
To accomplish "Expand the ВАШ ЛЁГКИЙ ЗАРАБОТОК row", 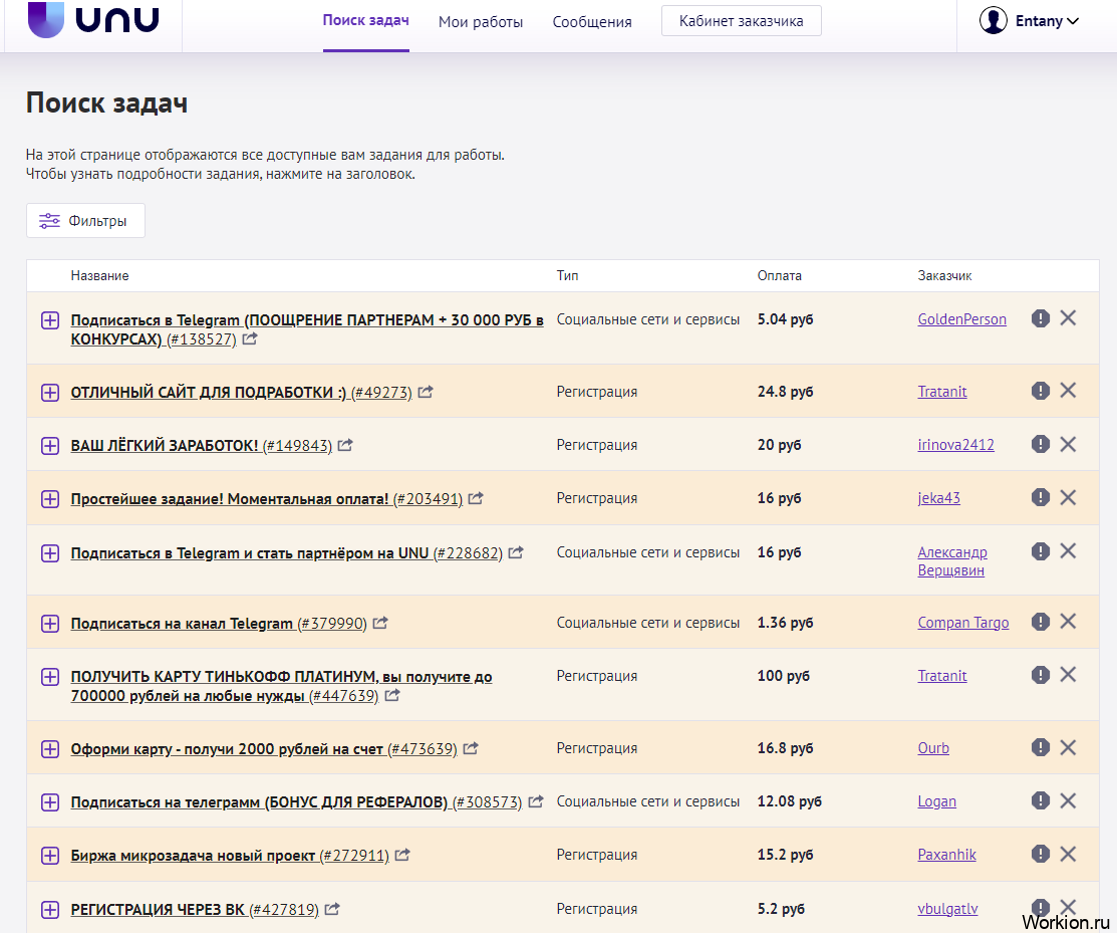I will [x=50, y=446].
